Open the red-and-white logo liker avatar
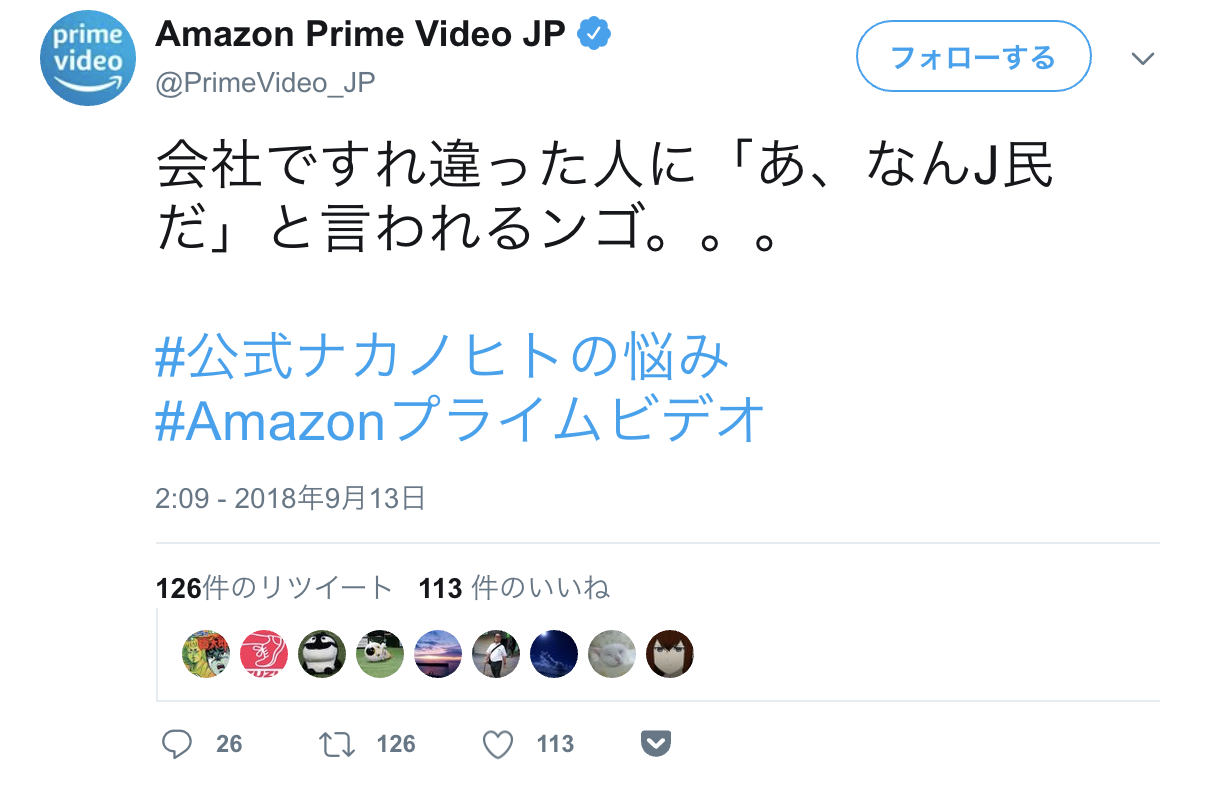Screen dimensions: 1216x806 point(264,655)
